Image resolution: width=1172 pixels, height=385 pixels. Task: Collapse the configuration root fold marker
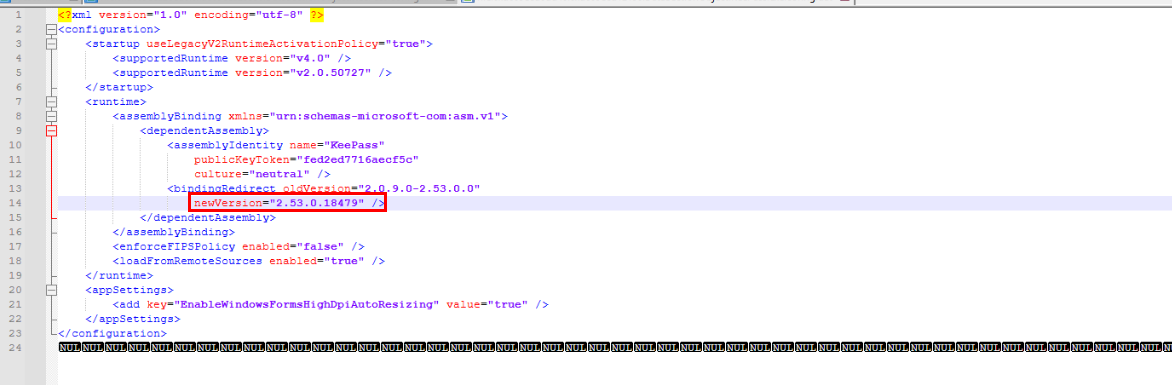[51, 29]
